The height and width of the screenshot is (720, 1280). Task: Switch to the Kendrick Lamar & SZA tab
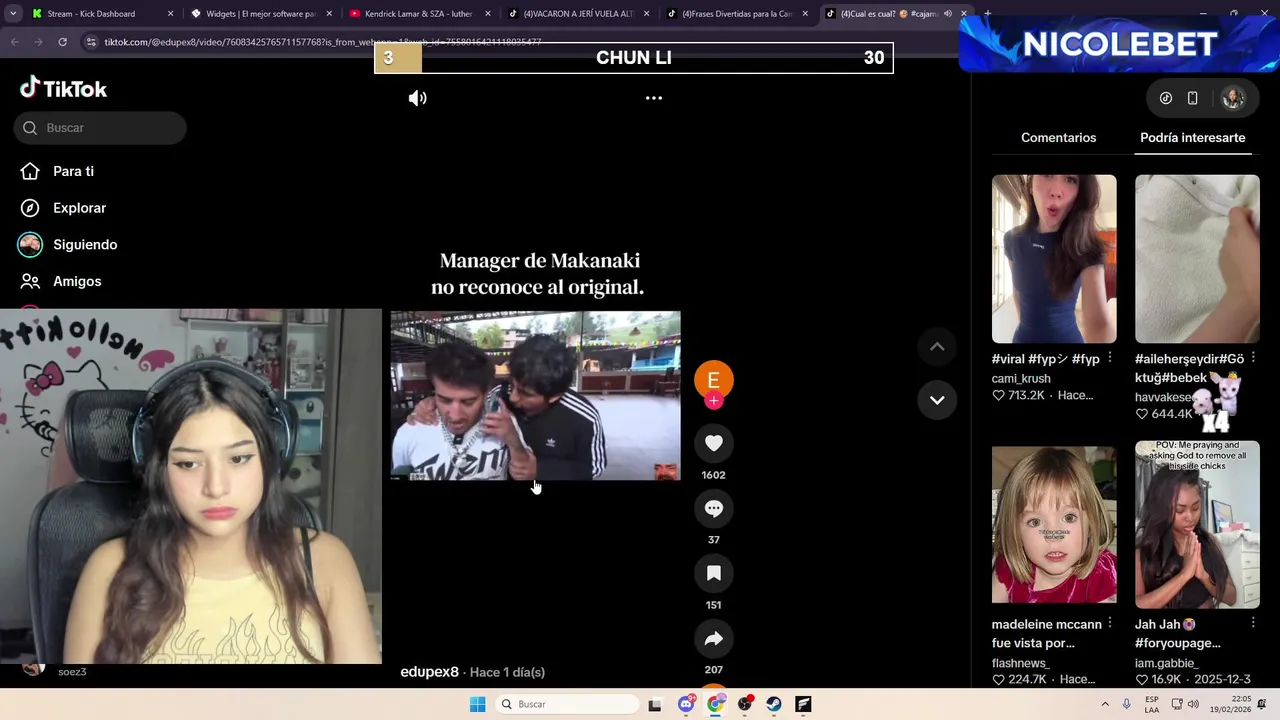click(418, 14)
